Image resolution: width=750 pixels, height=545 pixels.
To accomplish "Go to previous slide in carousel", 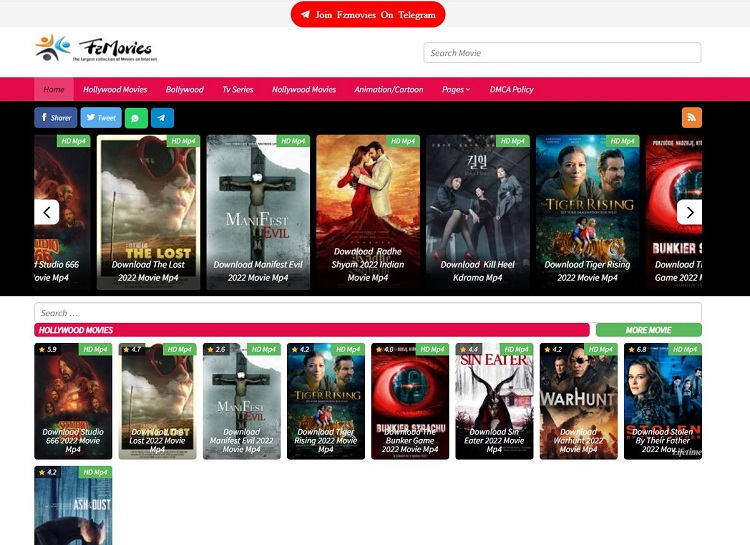I will click(47, 212).
